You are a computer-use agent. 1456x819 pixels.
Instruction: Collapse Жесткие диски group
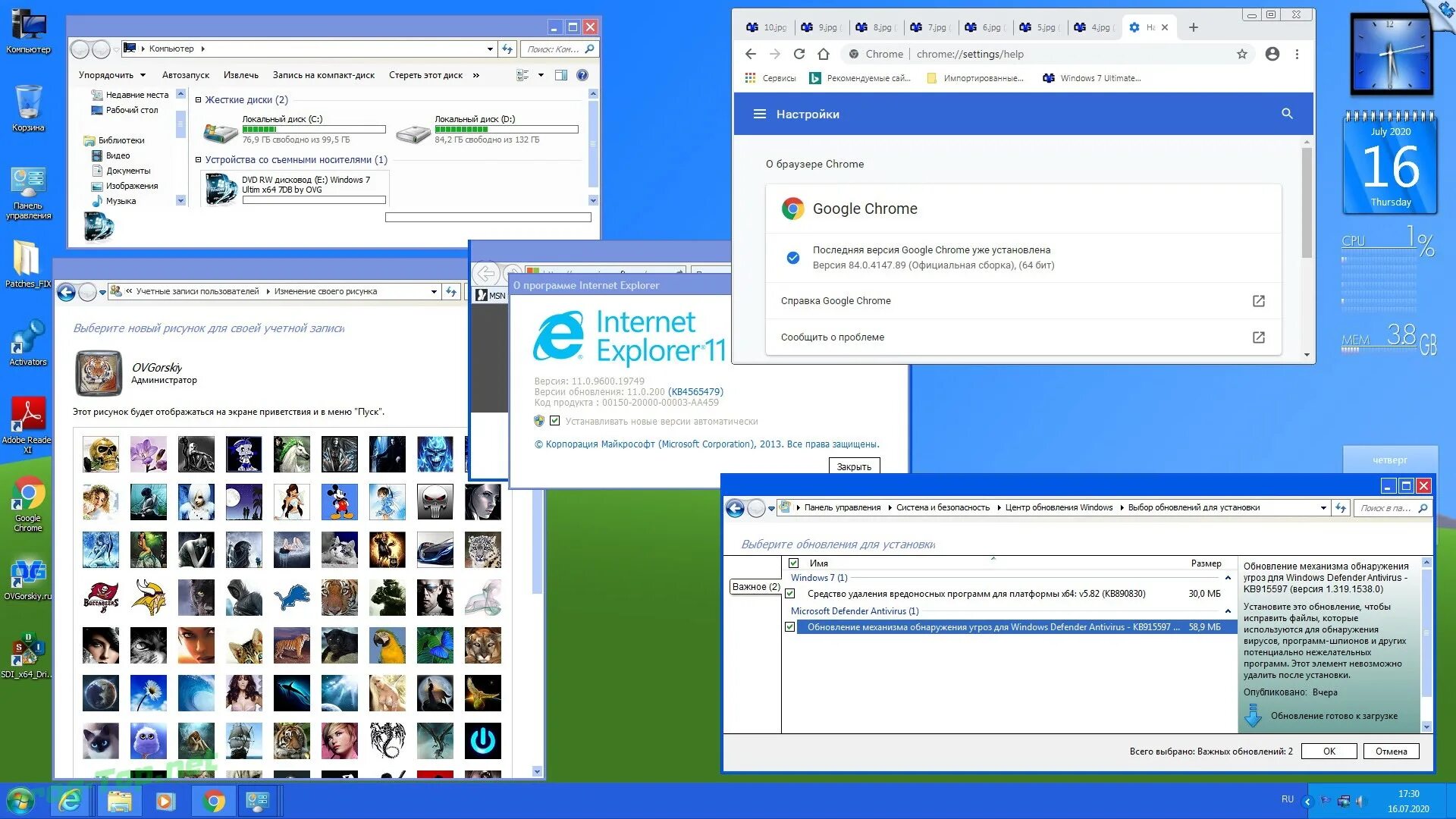coord(198,100)
